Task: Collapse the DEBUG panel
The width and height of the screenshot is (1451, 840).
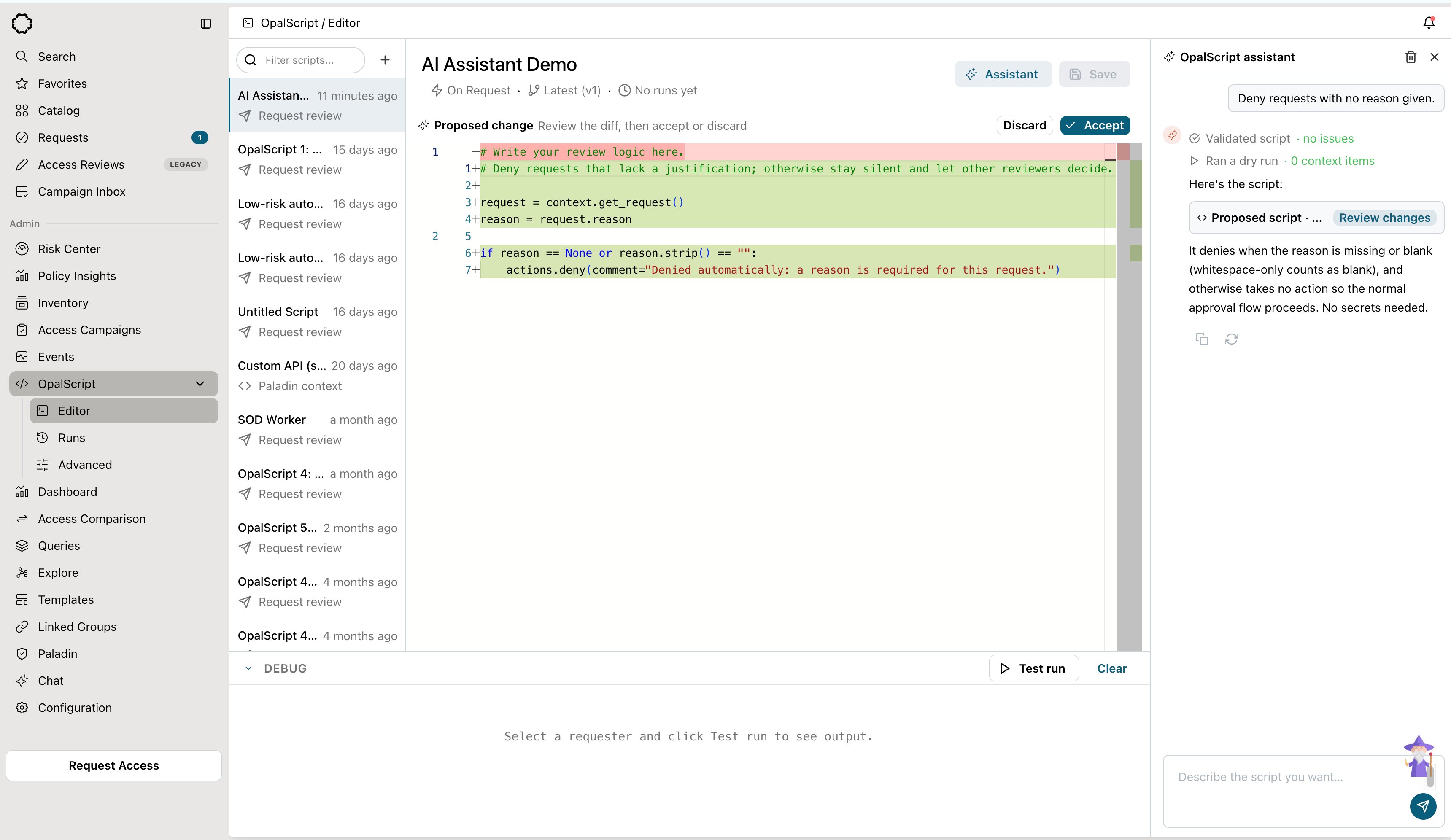Action: (248, 668)
